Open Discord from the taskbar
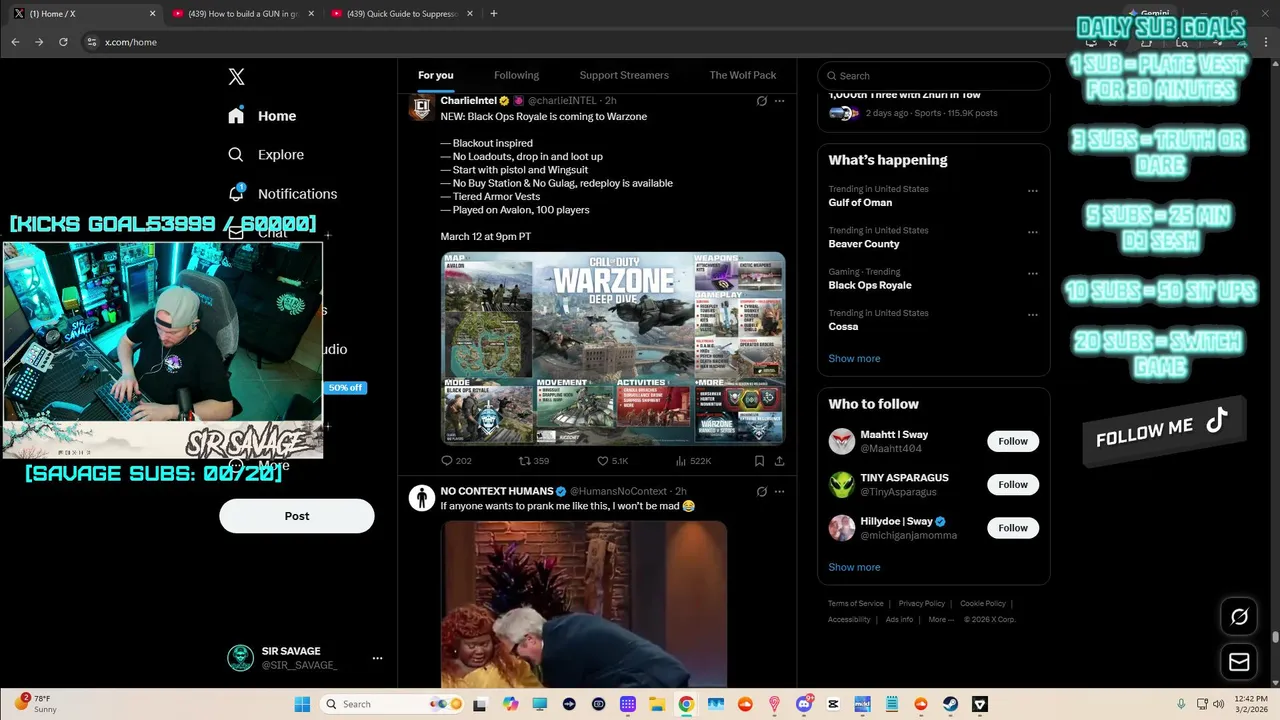1280x720 pixels. pos(804,704)
